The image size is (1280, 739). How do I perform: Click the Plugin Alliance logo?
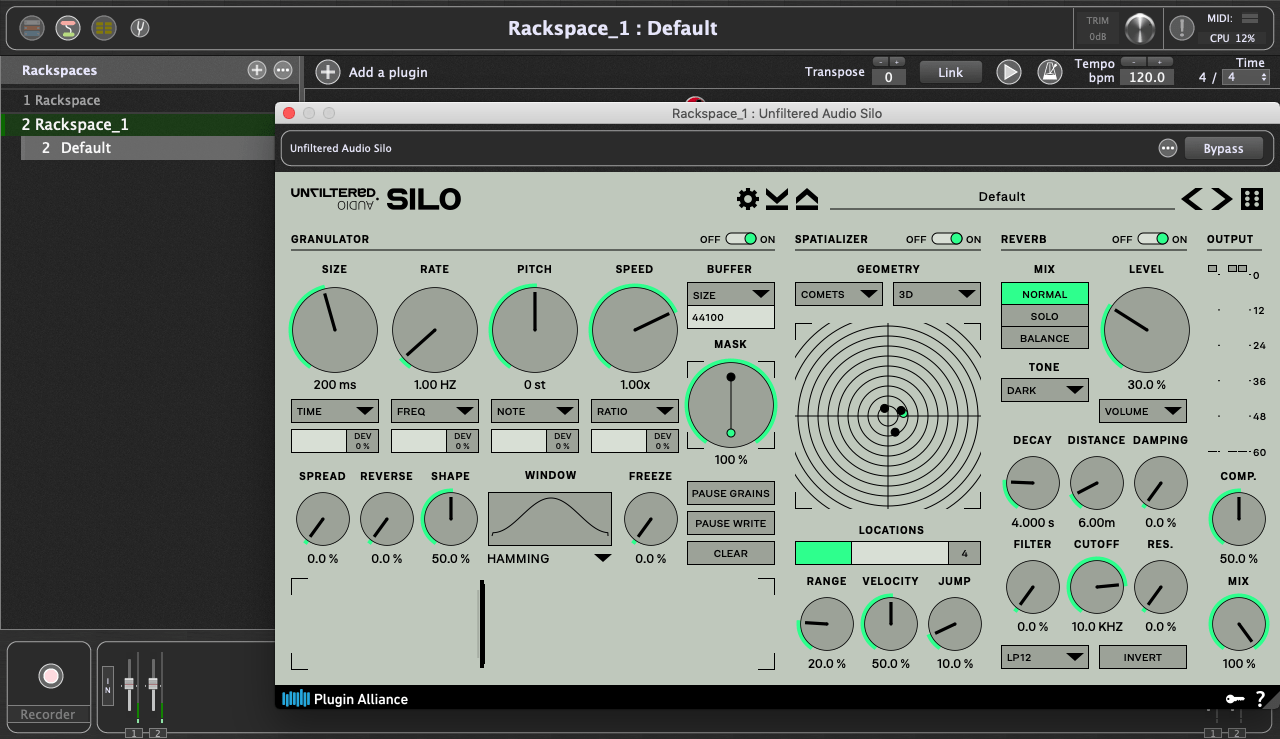click(x=345, y=699)
